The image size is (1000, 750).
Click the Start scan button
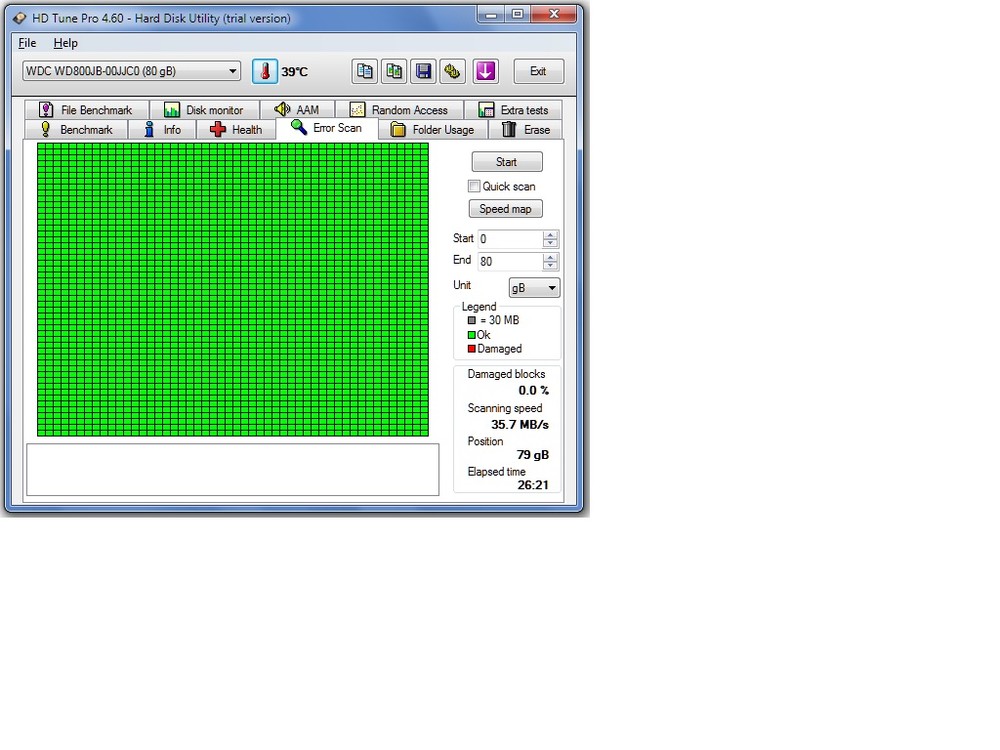click(507, 162)
